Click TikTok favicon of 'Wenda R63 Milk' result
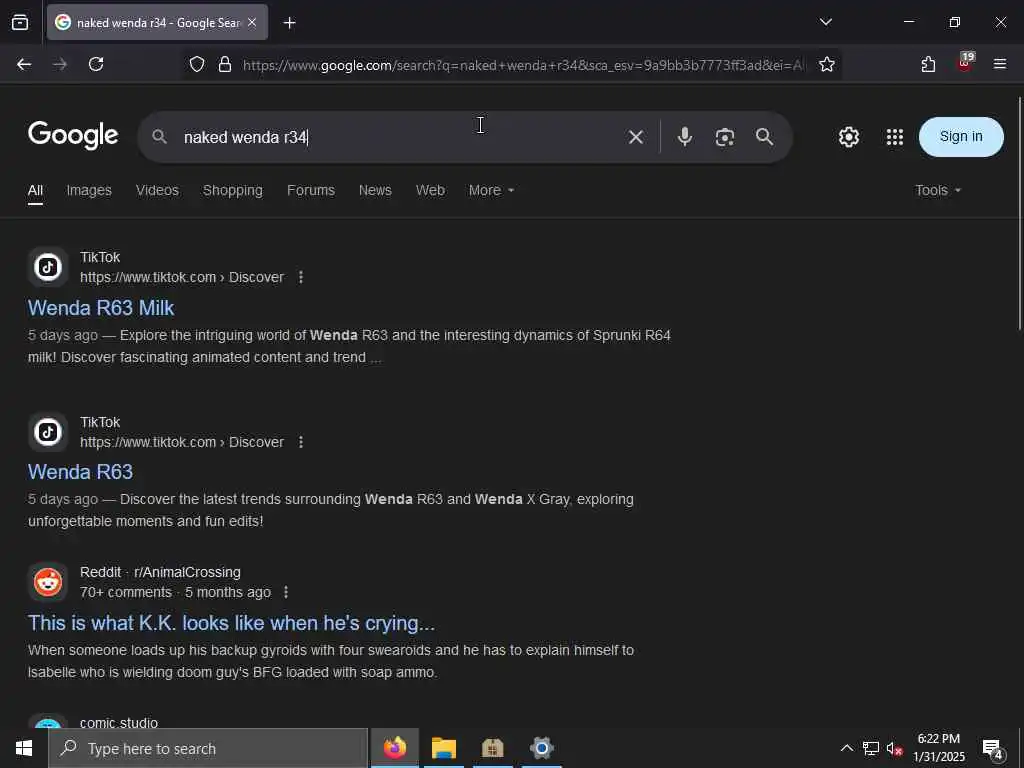 click(x=48, y=267)
